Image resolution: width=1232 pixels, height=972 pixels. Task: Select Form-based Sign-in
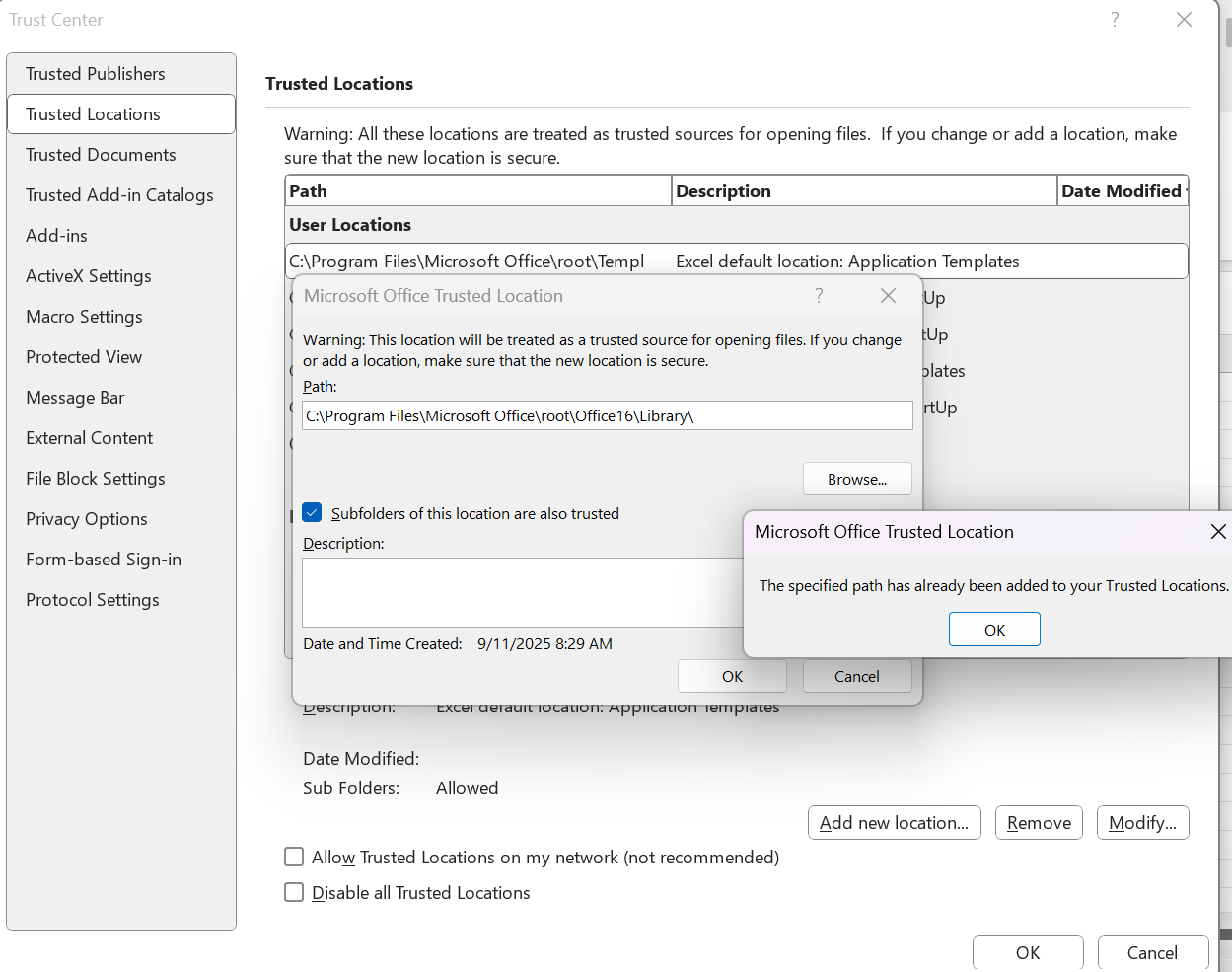coord(120,560)
